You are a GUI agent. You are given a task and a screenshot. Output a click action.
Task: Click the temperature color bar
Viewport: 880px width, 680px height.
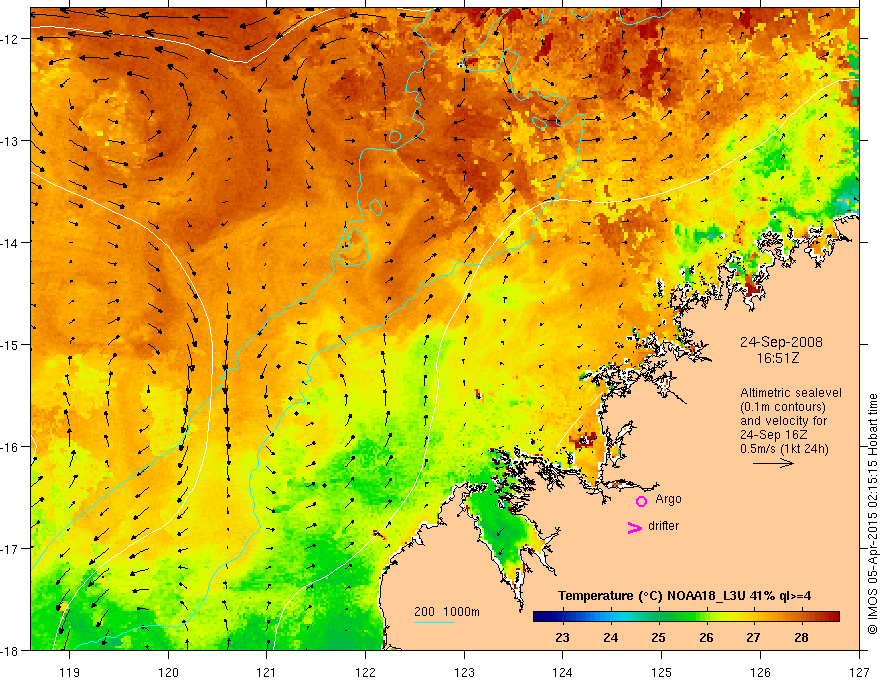tap(686, 617)
